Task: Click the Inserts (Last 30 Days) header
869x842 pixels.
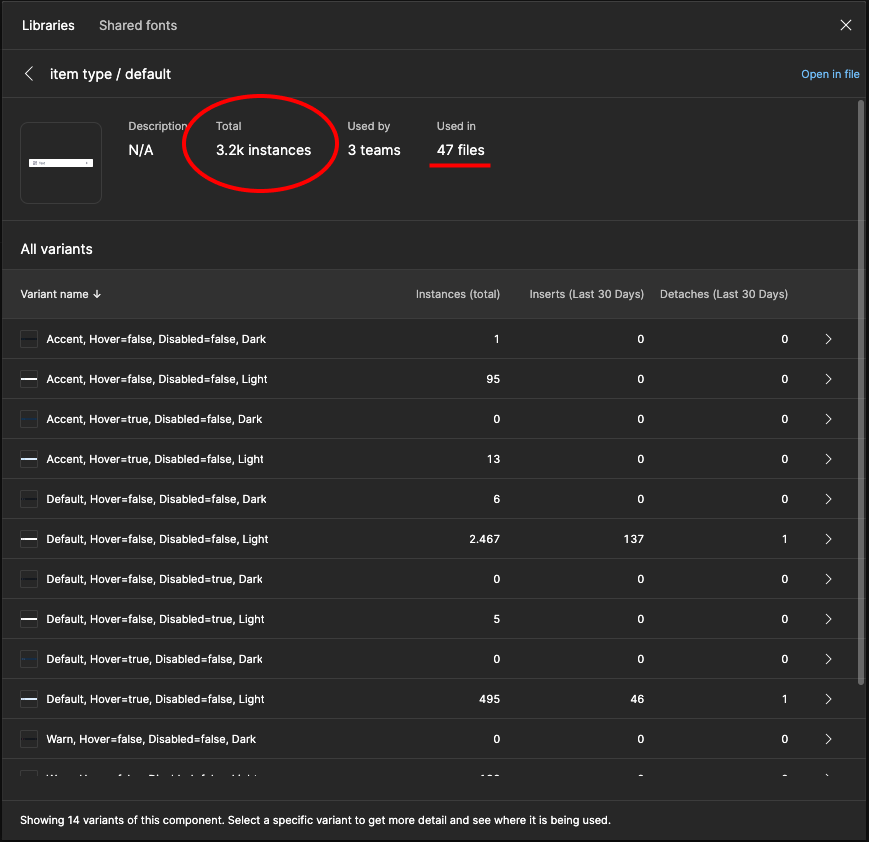Action: (586, 294)
